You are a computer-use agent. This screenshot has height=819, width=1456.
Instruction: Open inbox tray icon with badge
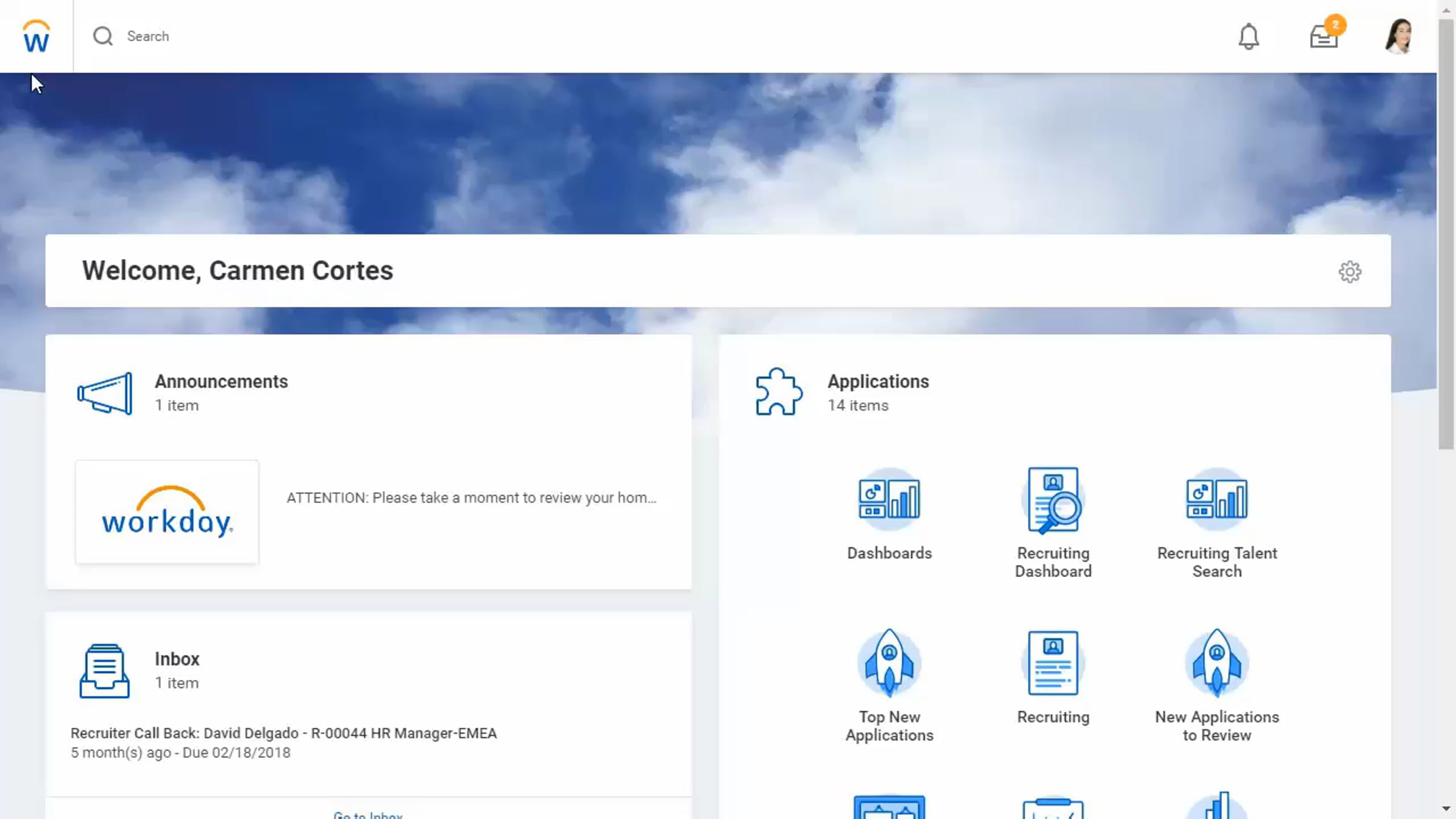(x=1324, y=36)
